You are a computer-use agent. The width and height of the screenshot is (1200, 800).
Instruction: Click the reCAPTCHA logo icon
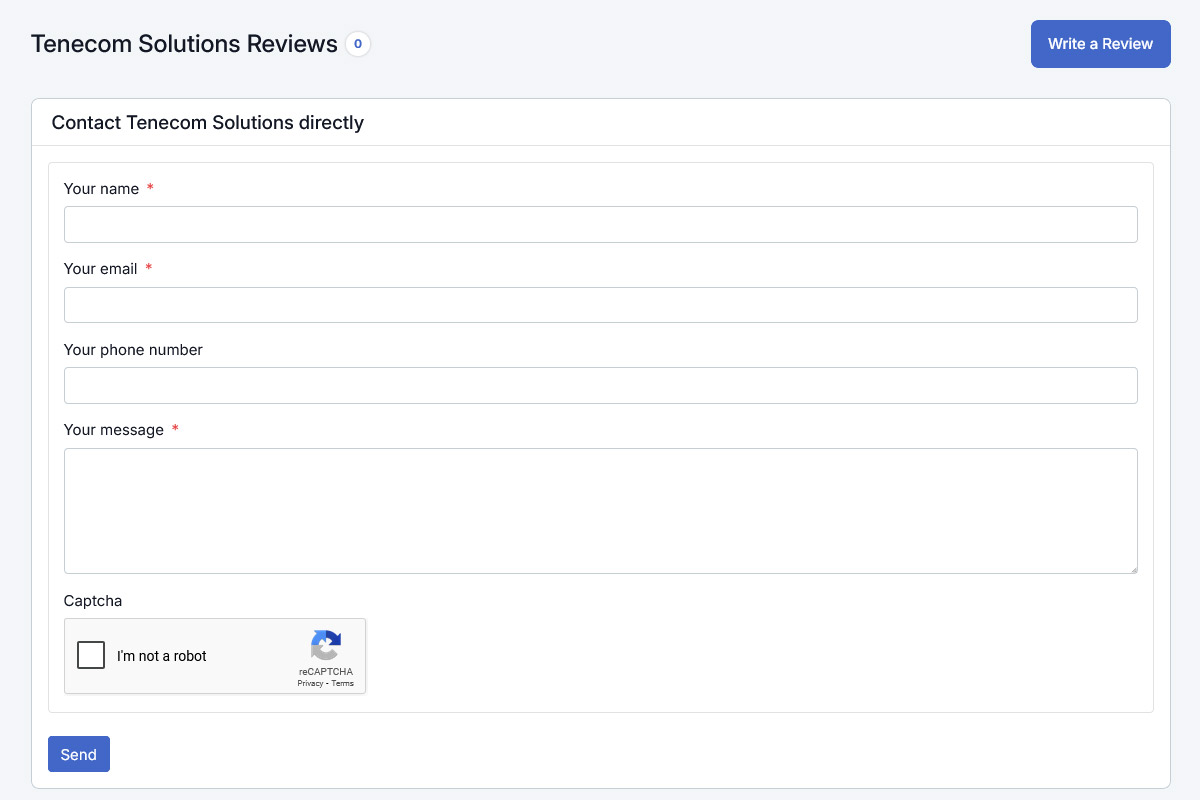(326, 645)
